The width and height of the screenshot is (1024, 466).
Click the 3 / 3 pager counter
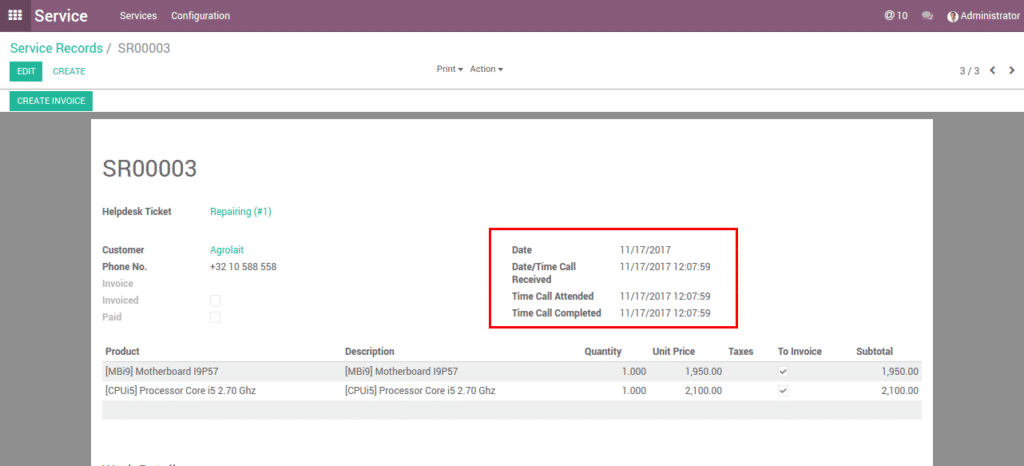tap(969, 70)
